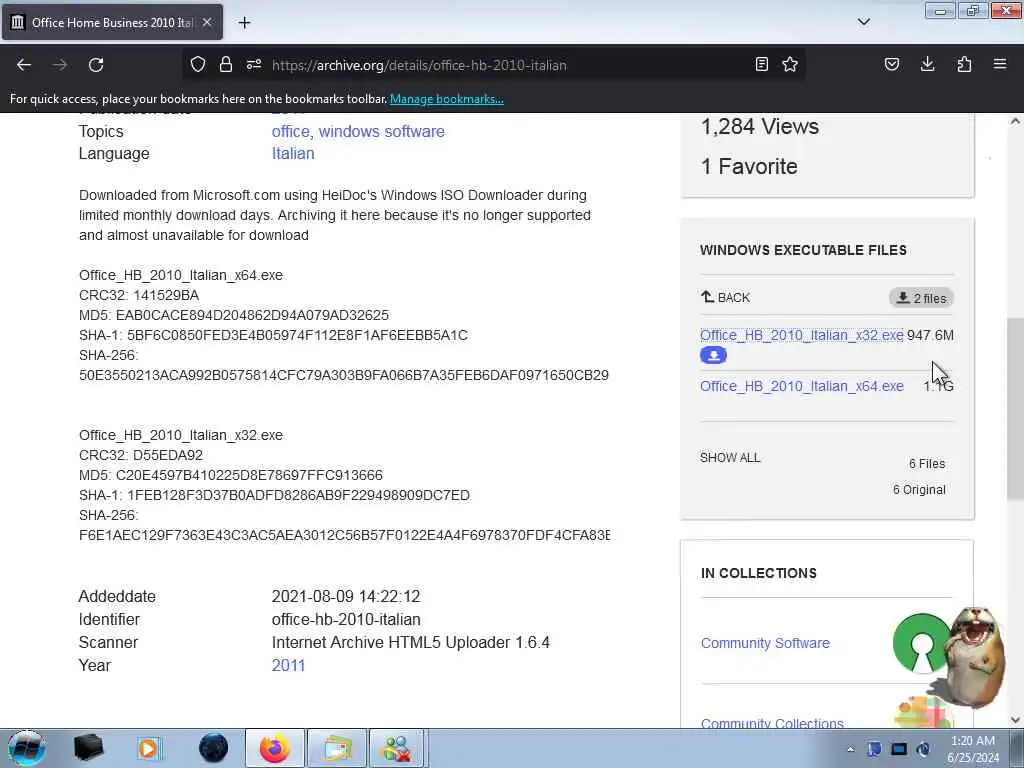Download Office_HB_2010_Italian_x64.exe from the sidebar
Screen dimensions: 1024x768
pos(801,386)
